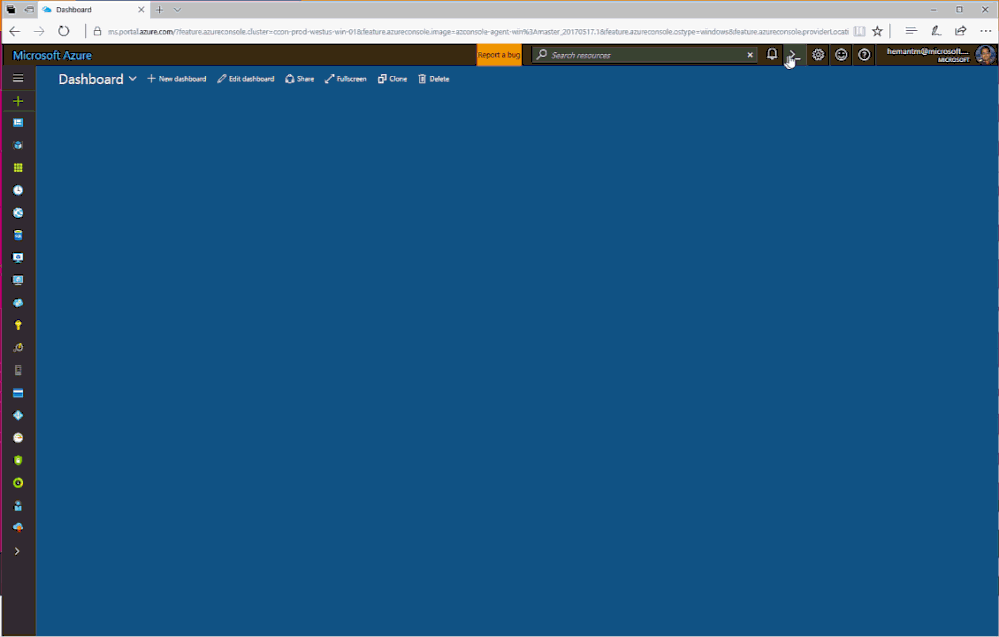Click the user avatar photo
This screenshot has width=999, height=637.
point(986,54)
